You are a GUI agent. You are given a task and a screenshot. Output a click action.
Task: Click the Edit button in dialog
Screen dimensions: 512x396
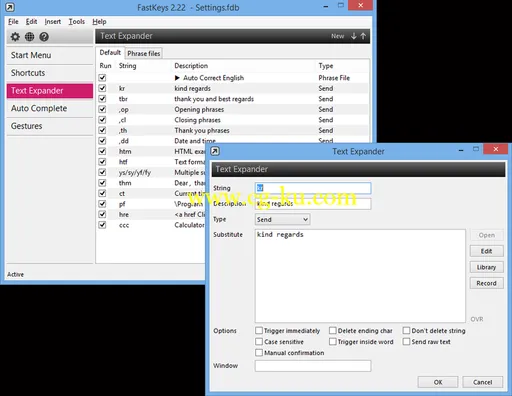[486, 251]
